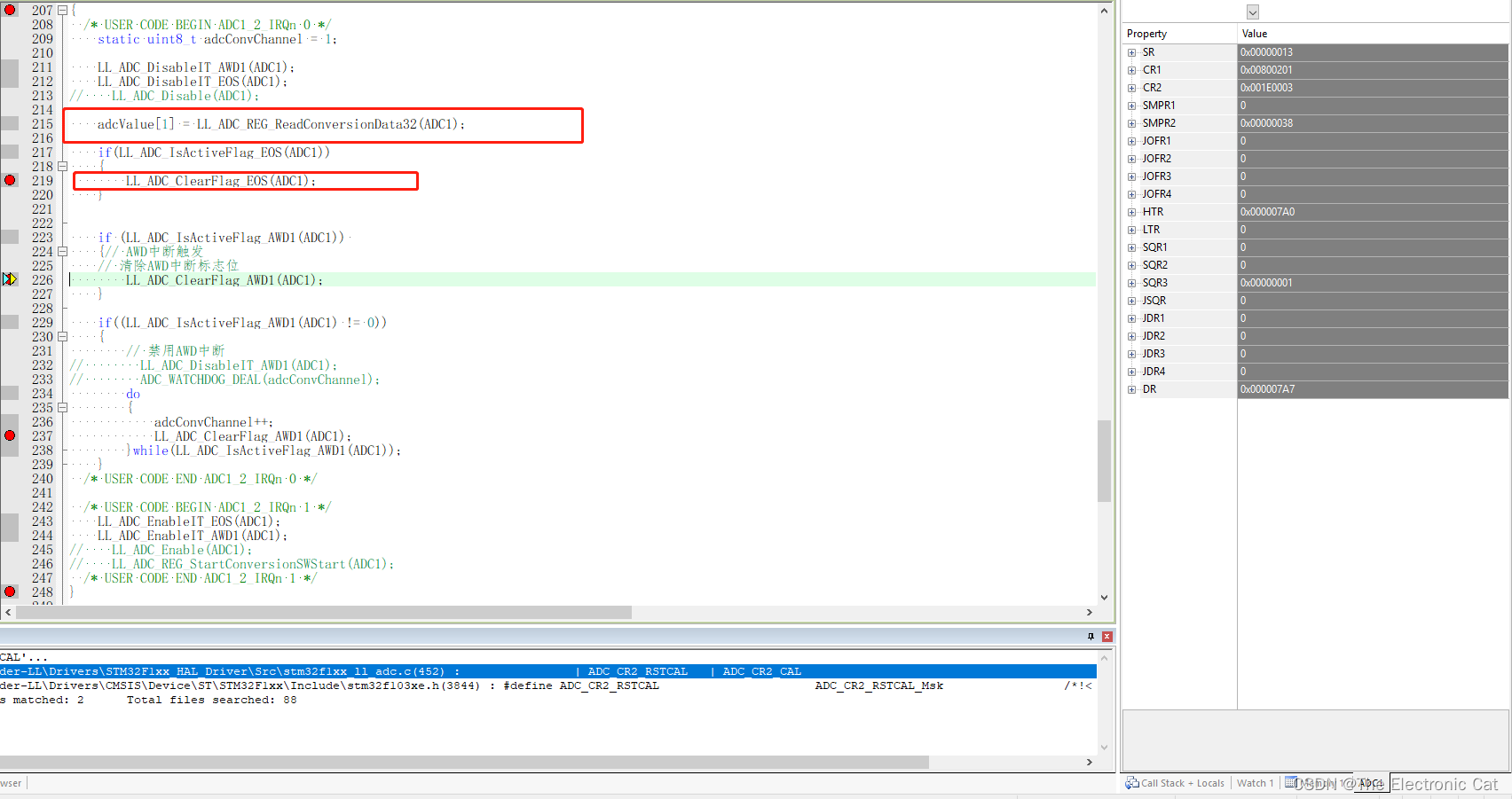1512x799 pixels.
Task: Select the SR value 0x00000013
Action: 1373,52
